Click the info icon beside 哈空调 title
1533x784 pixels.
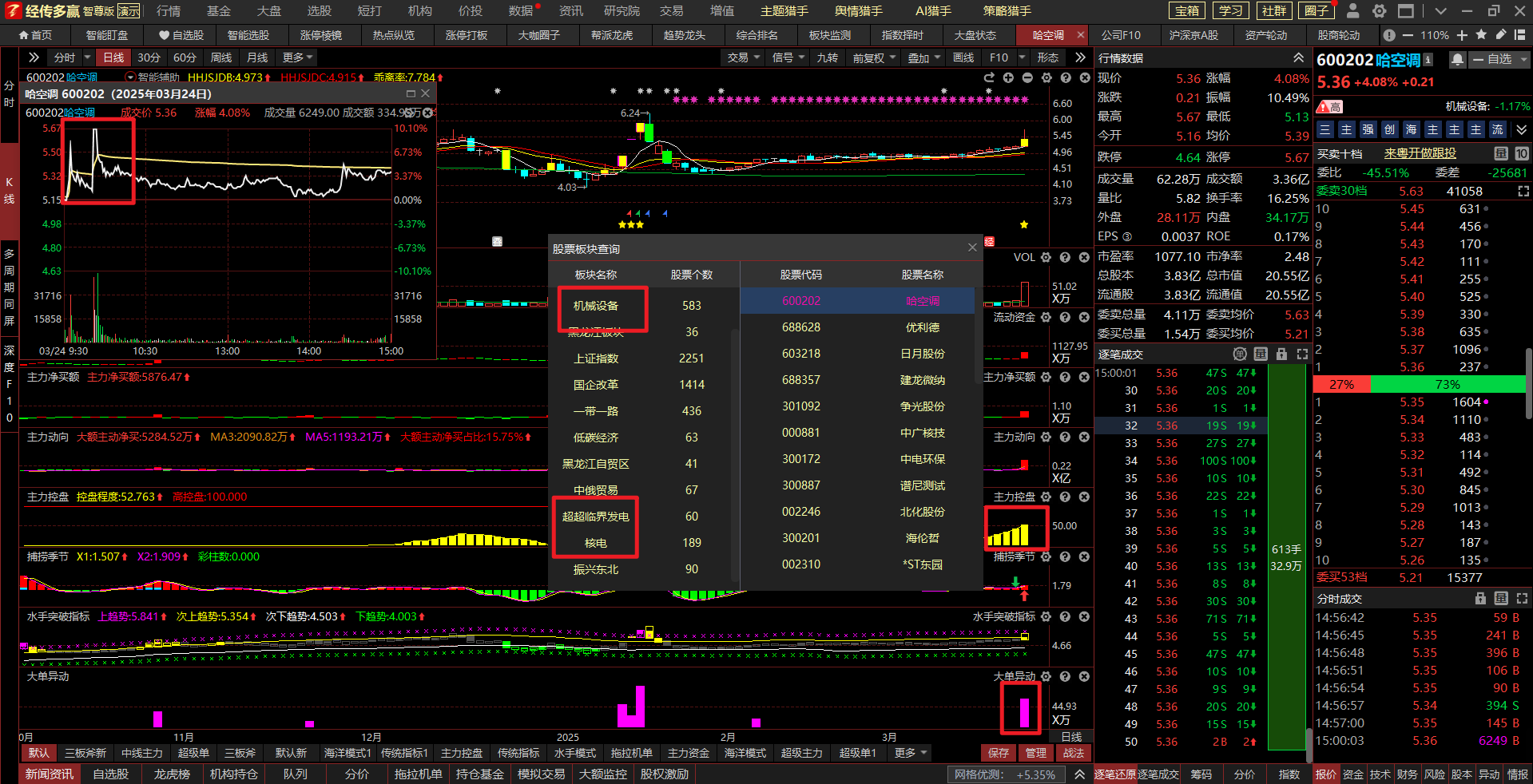click(1428, 60)
